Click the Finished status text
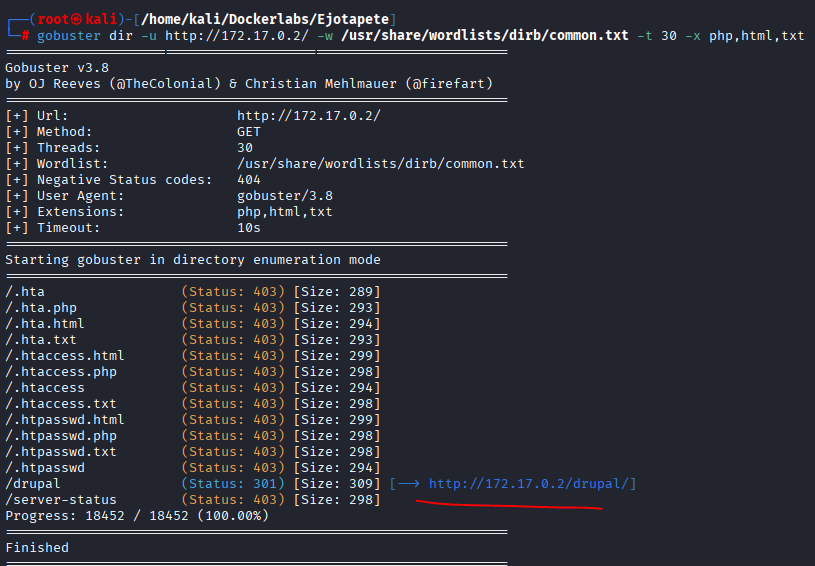The height and width of the screenshot is (566, 815). (37, 548)
